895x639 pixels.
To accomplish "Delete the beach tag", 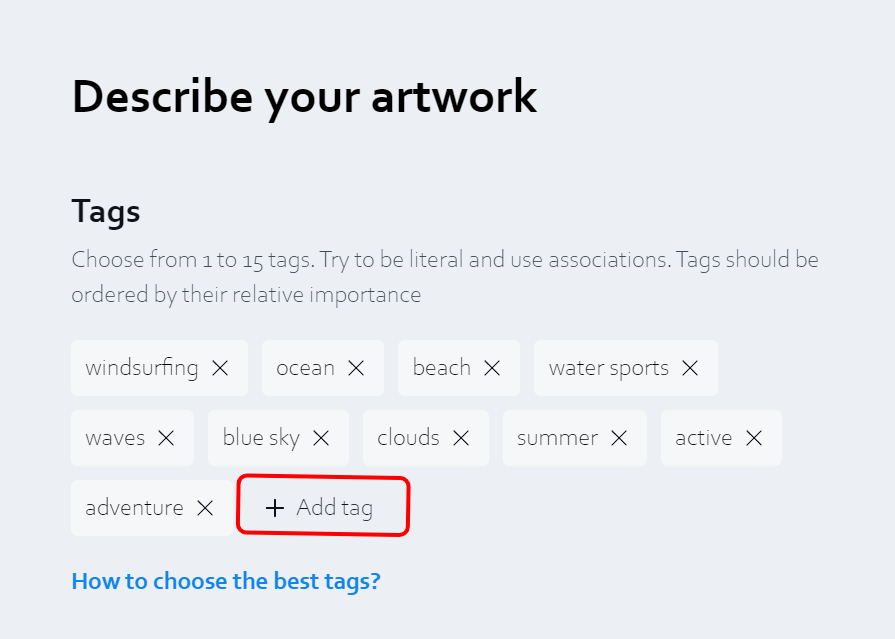I will (x=492, y=368).
